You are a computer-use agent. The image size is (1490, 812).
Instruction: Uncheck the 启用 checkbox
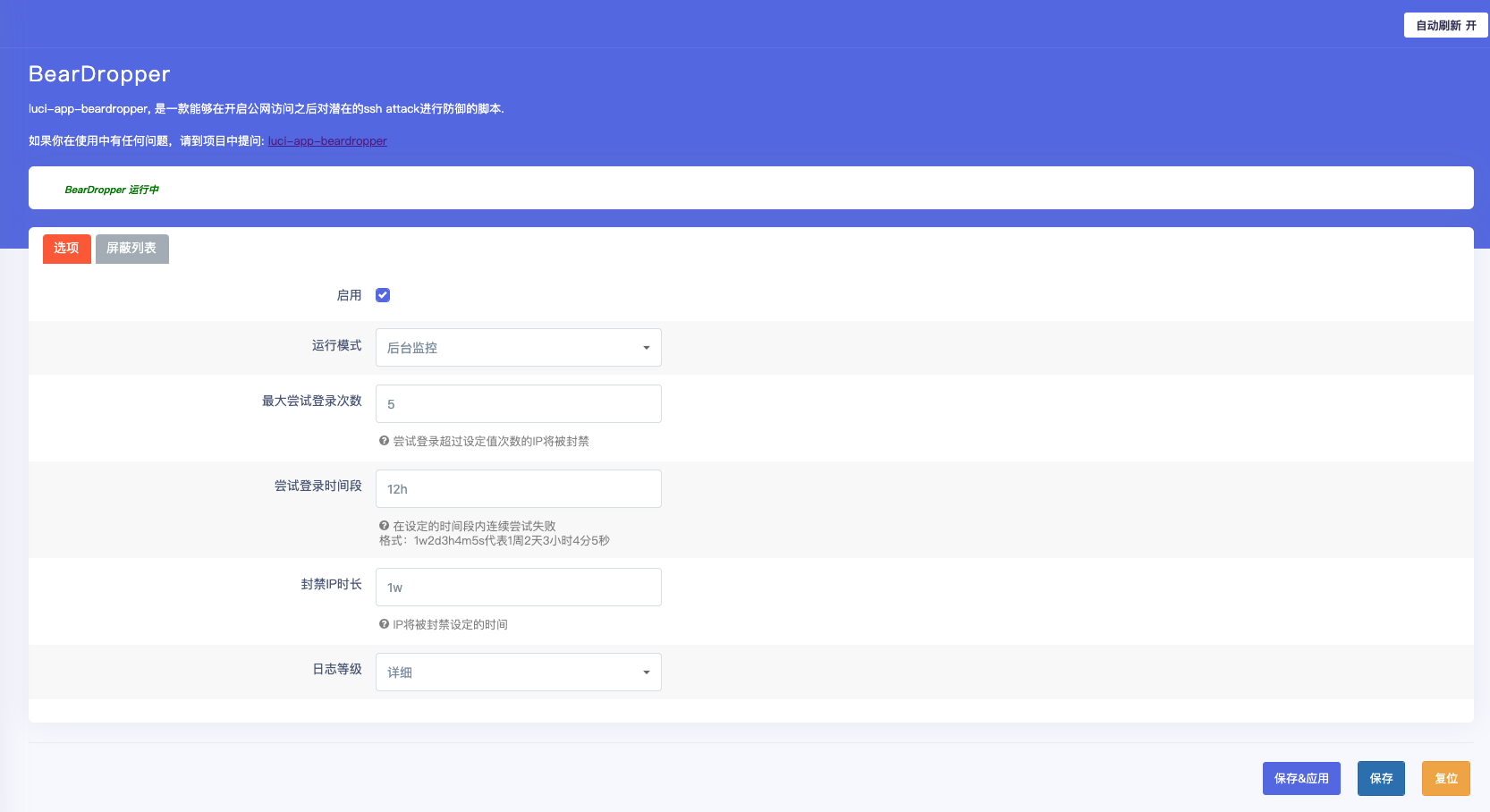383,295
